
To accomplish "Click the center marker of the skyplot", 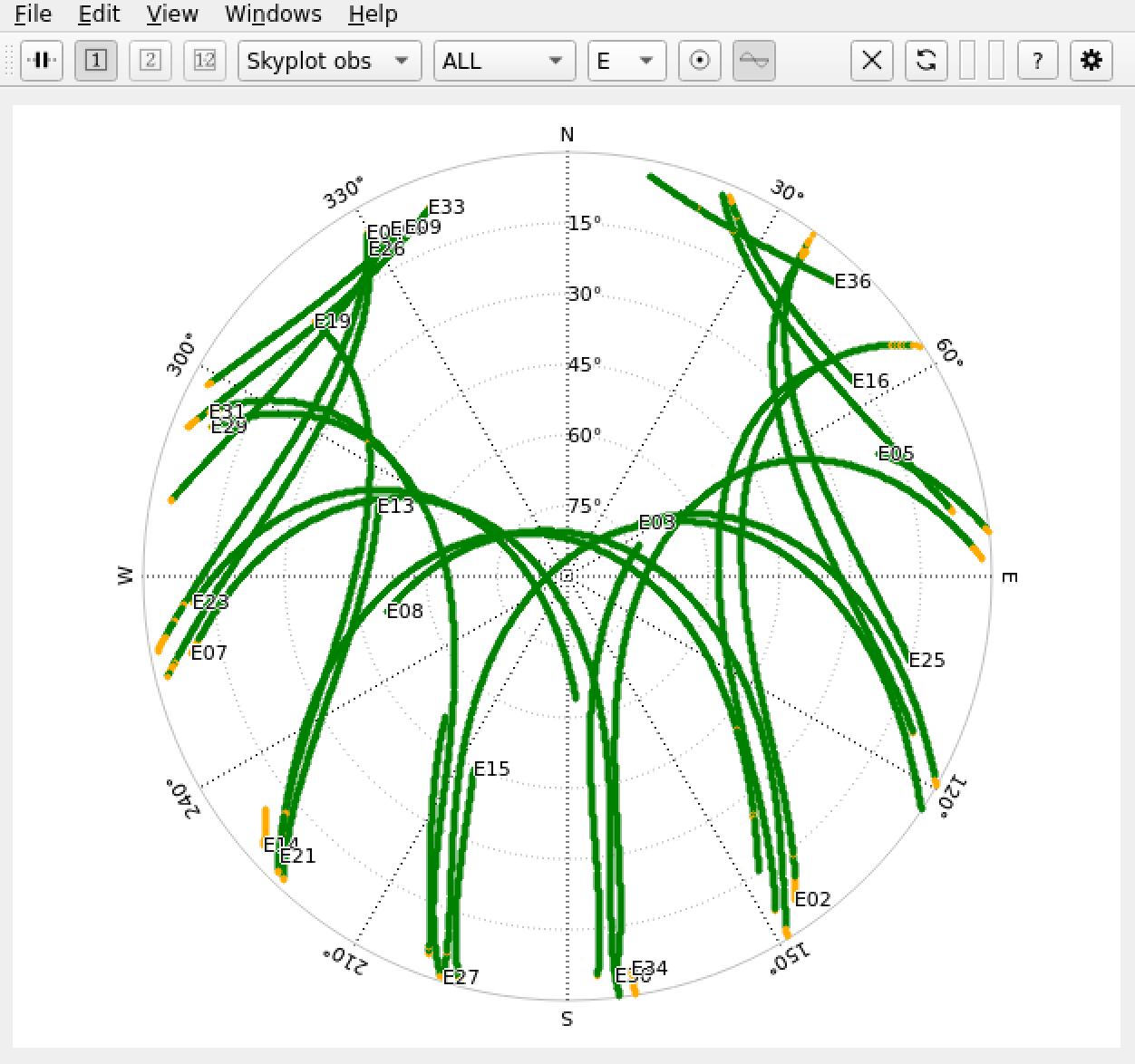I will coord(568,576).
